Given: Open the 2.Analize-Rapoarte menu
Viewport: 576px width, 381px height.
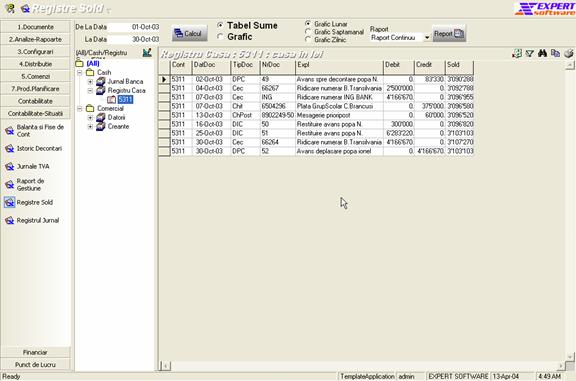Looking at the screenshot, I should point(35,39).
